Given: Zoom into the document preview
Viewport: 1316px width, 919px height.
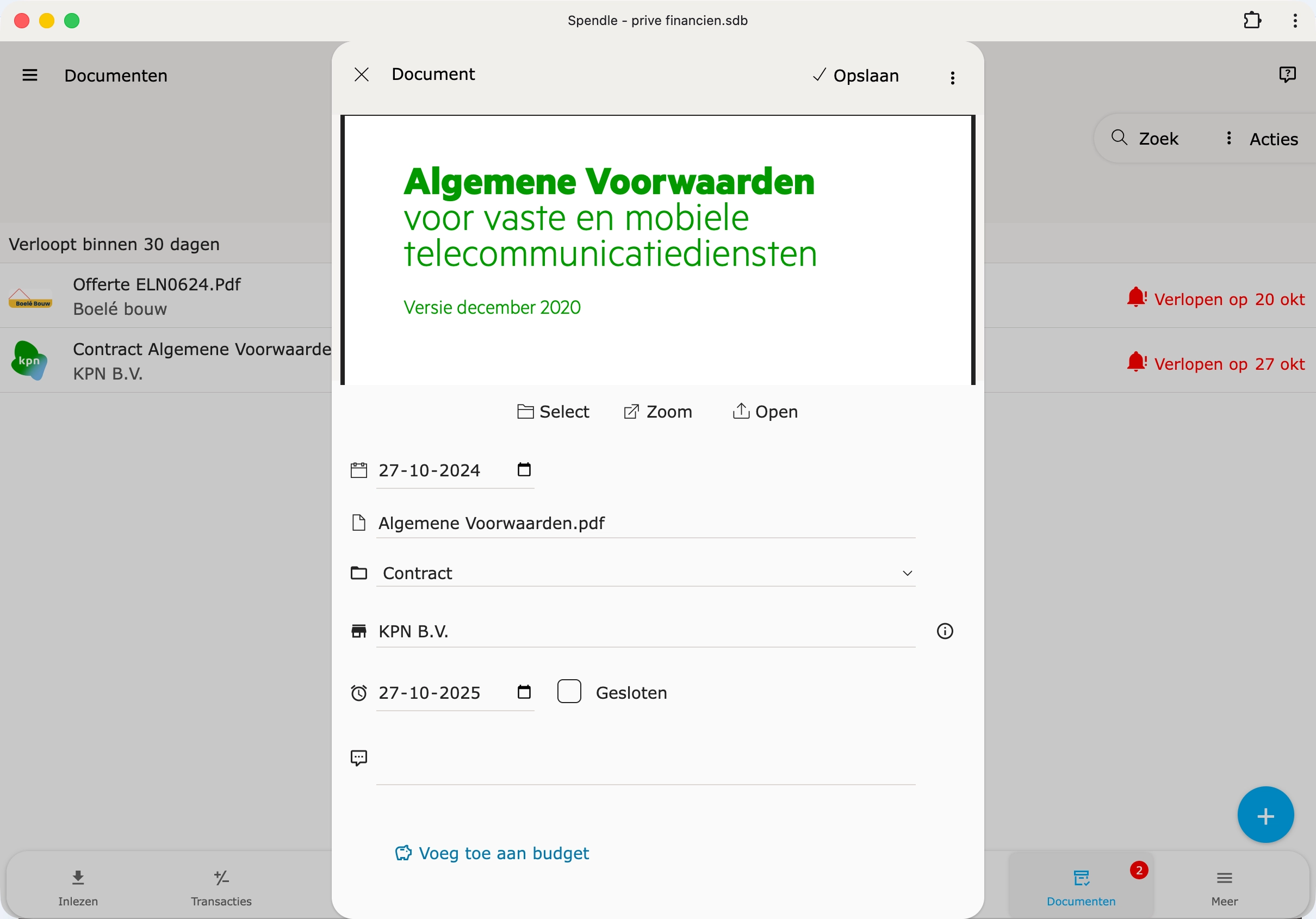Looking at the screenshot, I should [x=658, y=412].
